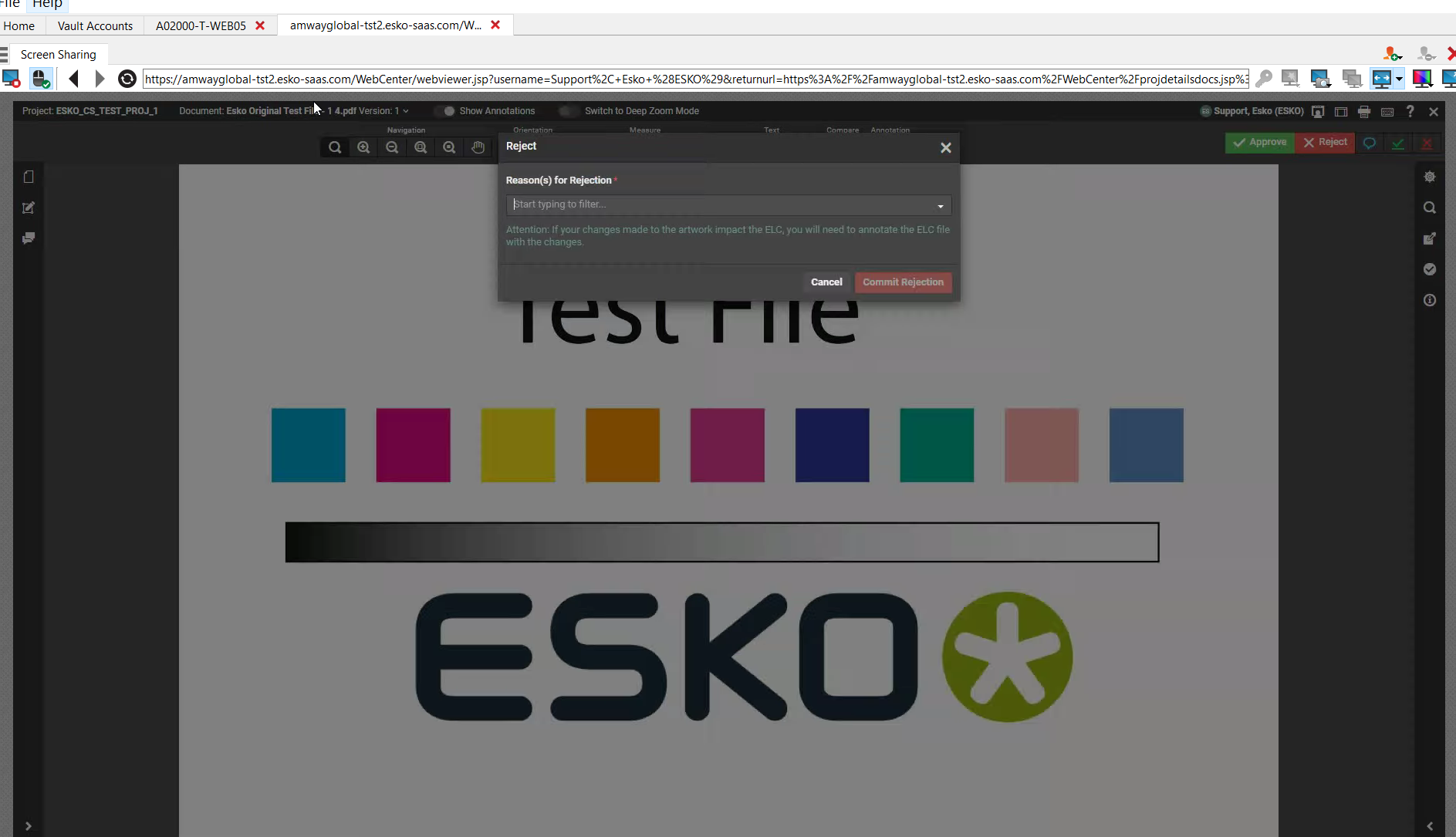The width and height of the screenshot is (1456, 837).
Task: Switch to the Vault Accounts tab
Action: point(94,25)
